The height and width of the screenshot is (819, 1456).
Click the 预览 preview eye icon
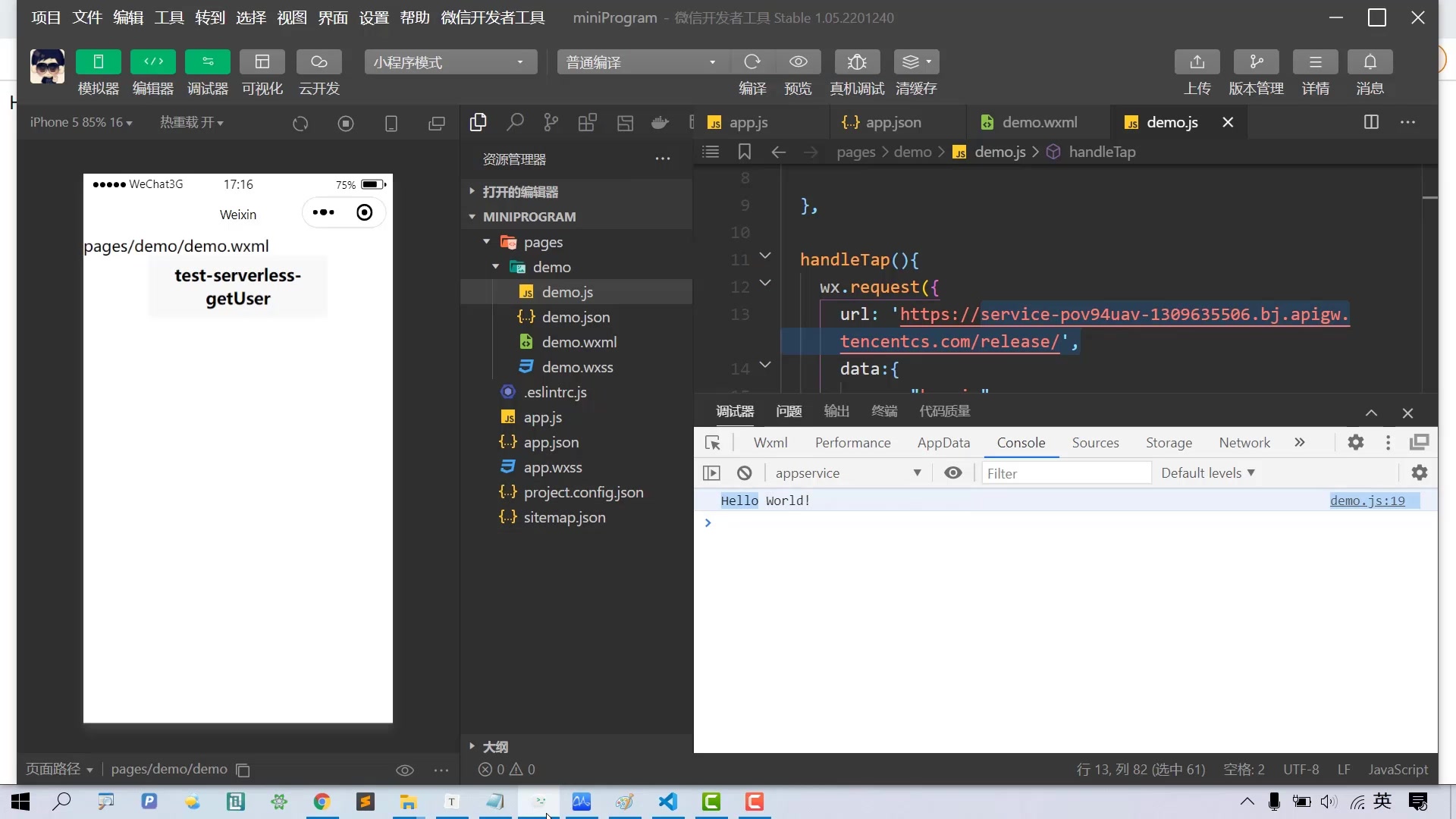click(798, 61)
